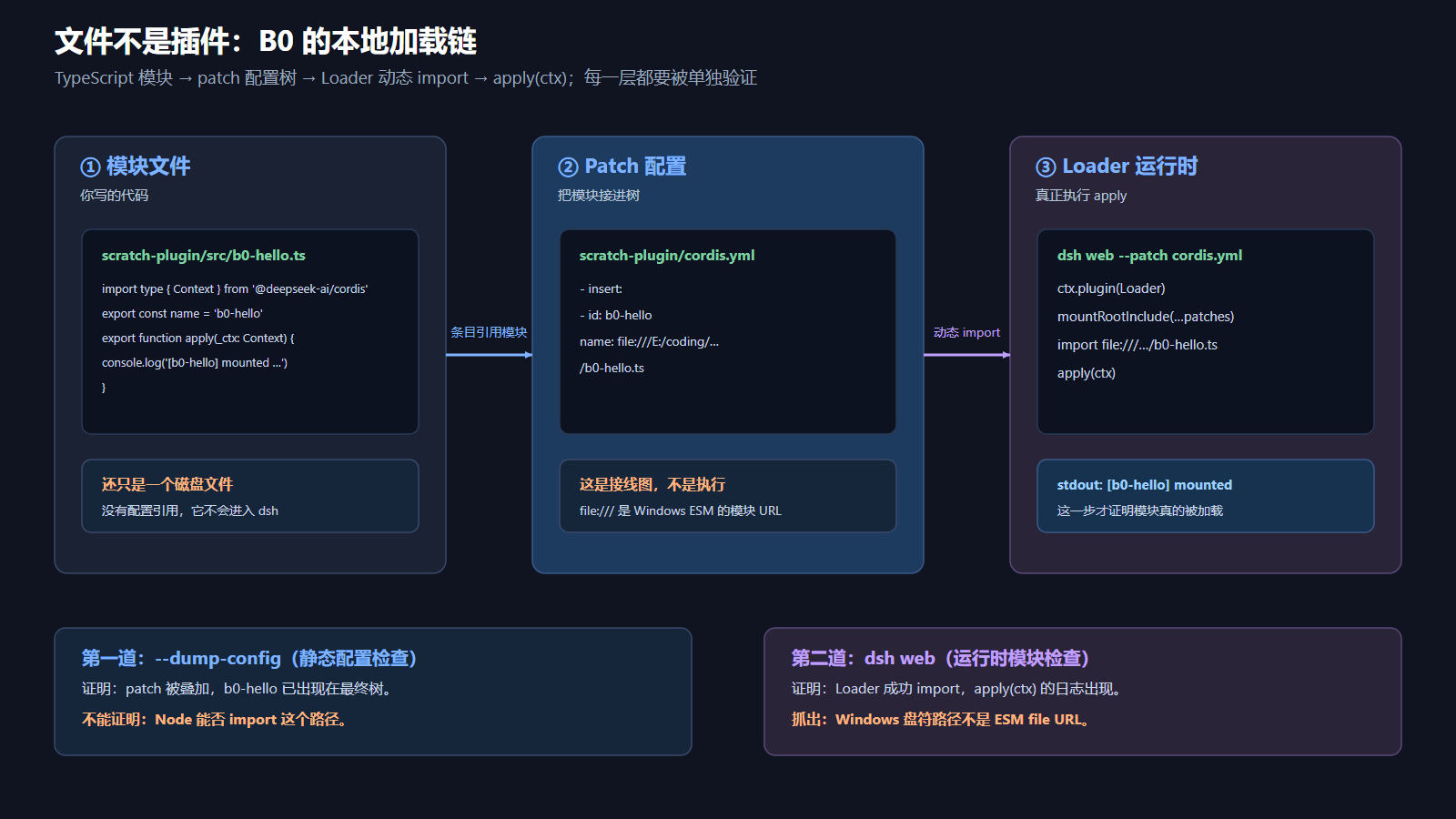The width and height of the screenshot is (1456, 819).
Task: Click the scratch-plugin/src/b0-hello.ts file name
Action: click(x=204, y=256)
